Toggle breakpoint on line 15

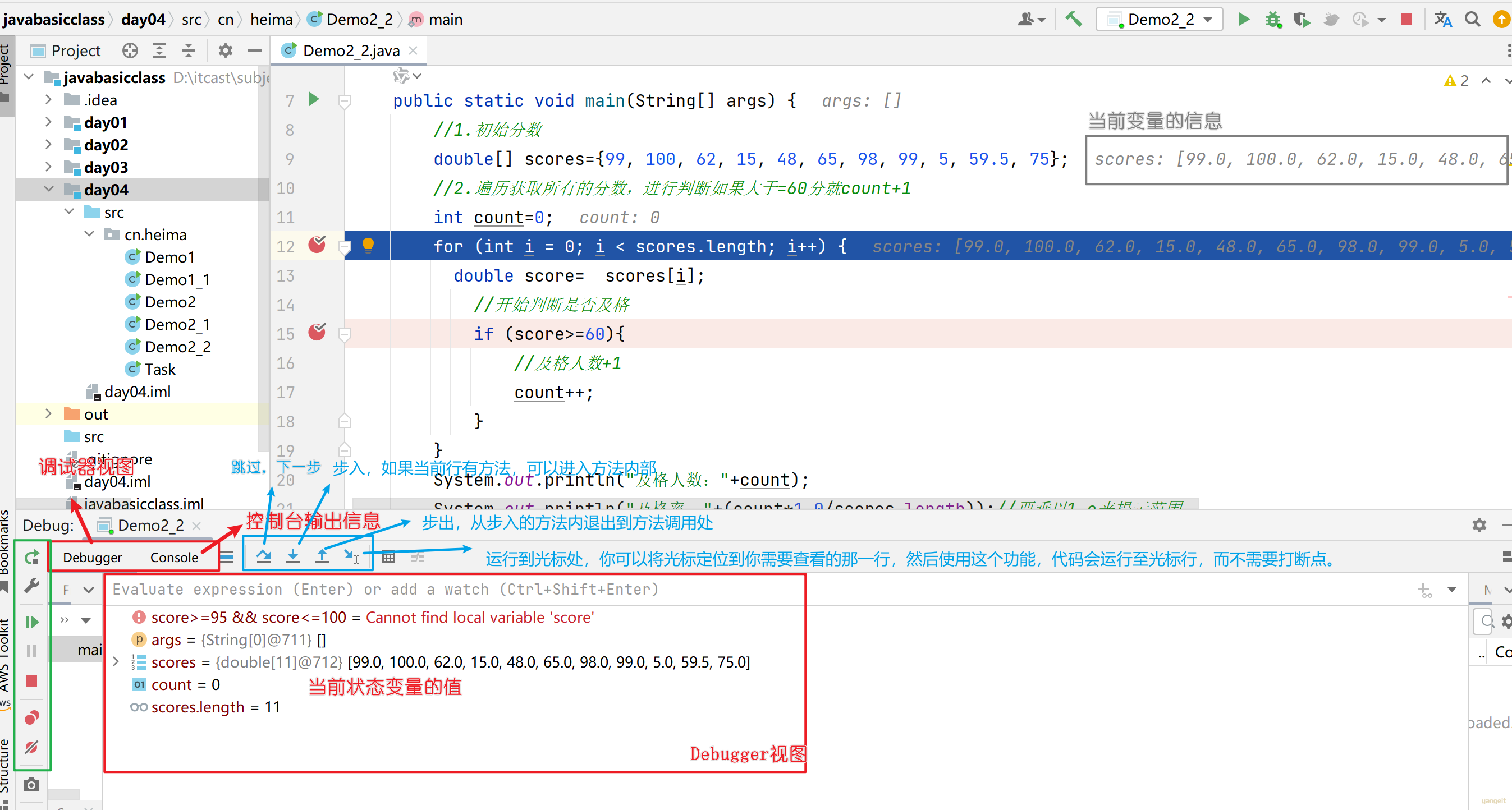click(317, 332)
